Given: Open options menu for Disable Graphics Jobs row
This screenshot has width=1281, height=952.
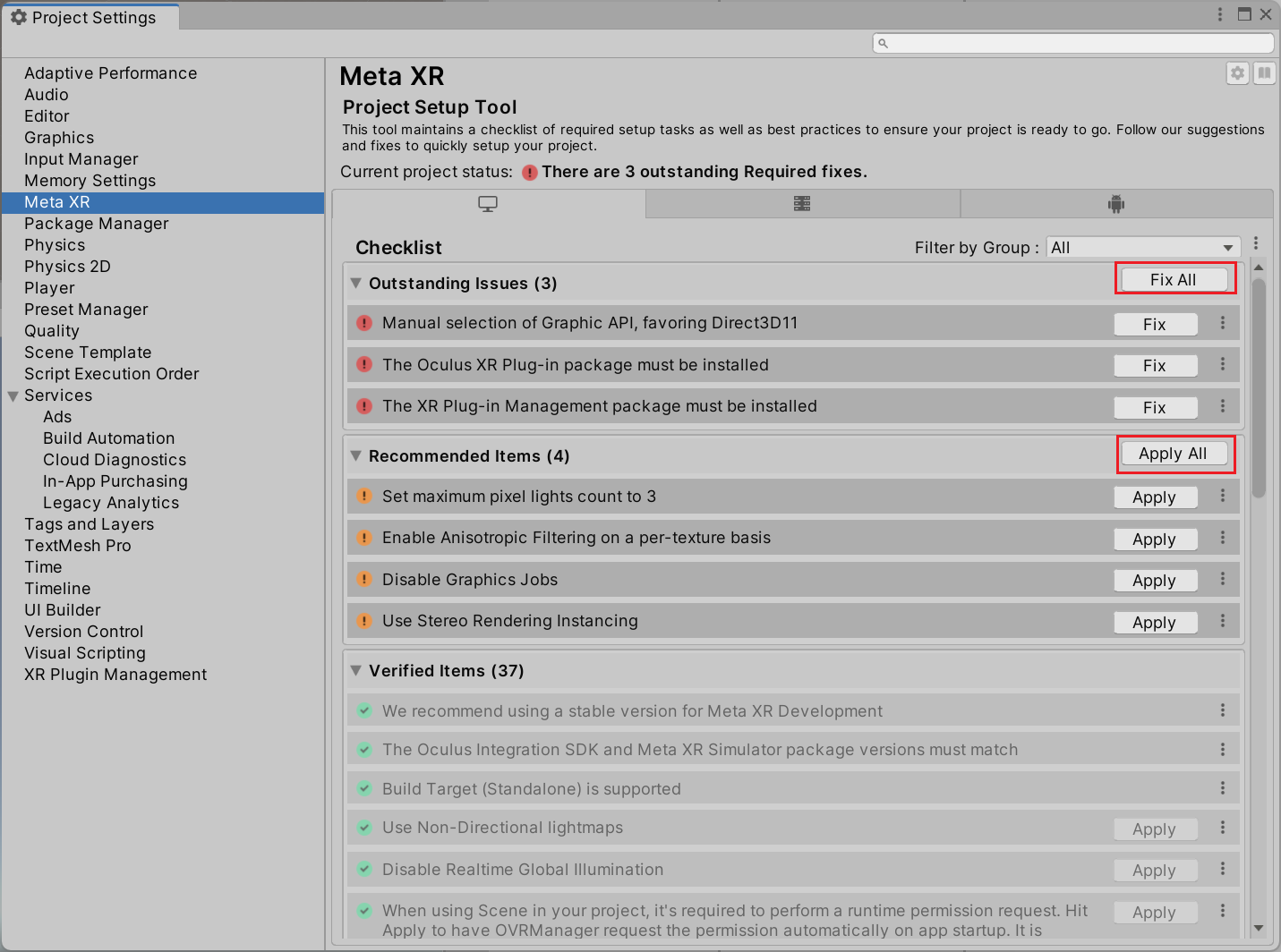Looking at the screenshot, I should pos(1223,579).
